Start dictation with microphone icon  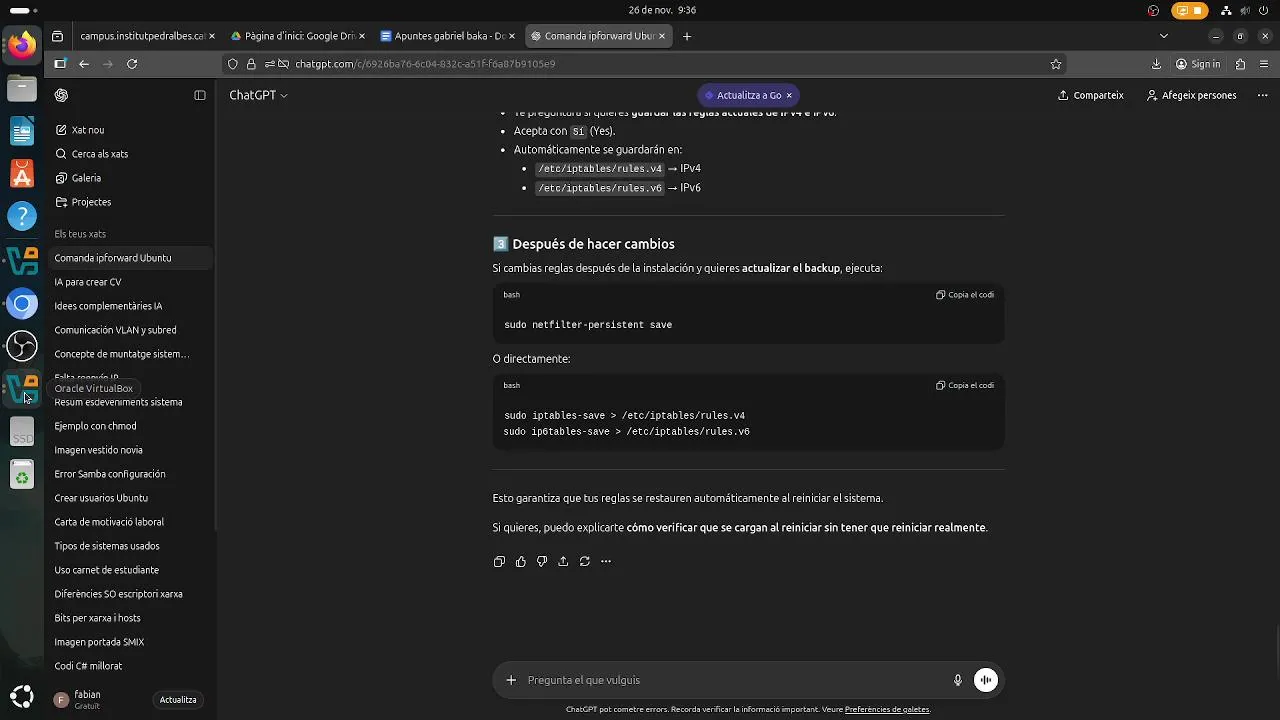point(957,680)
